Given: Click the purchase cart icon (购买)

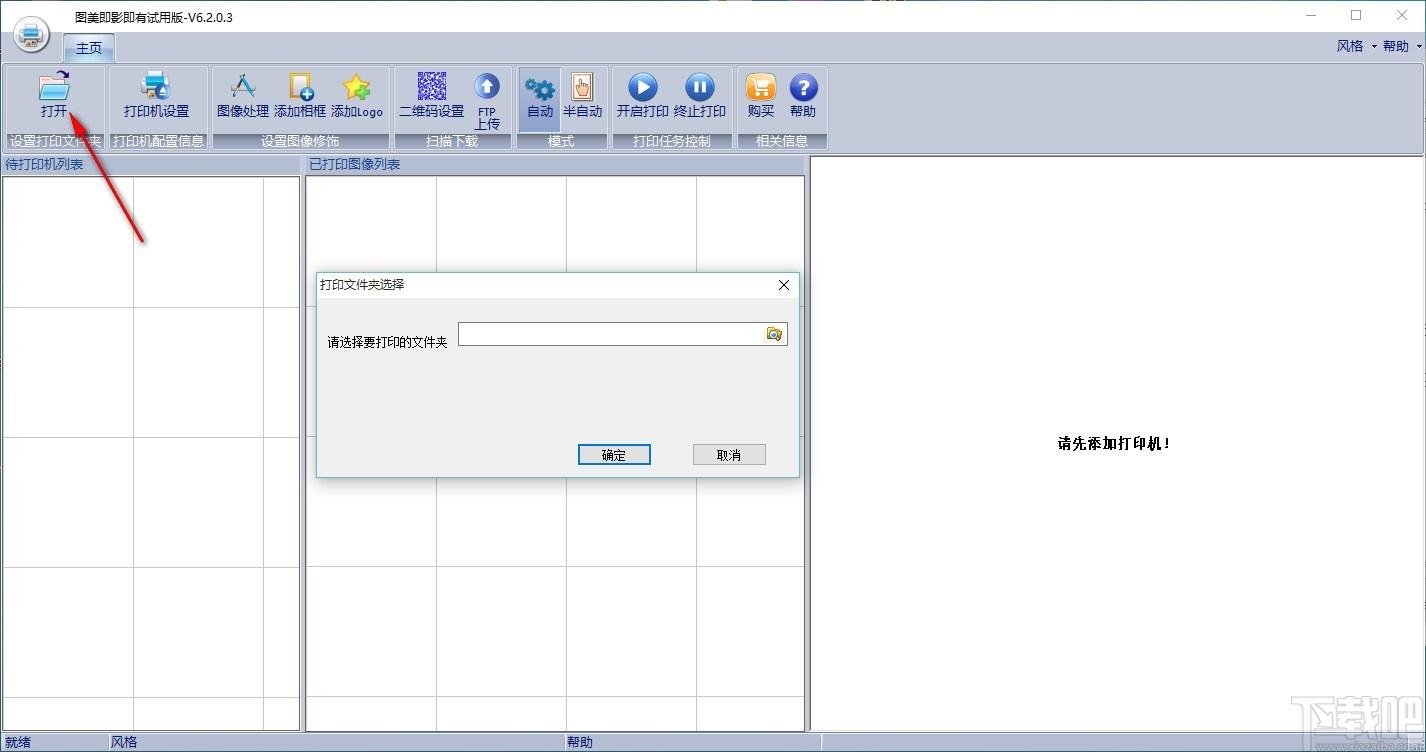Looking at the screenshot, I should click(x=761, y=88).
